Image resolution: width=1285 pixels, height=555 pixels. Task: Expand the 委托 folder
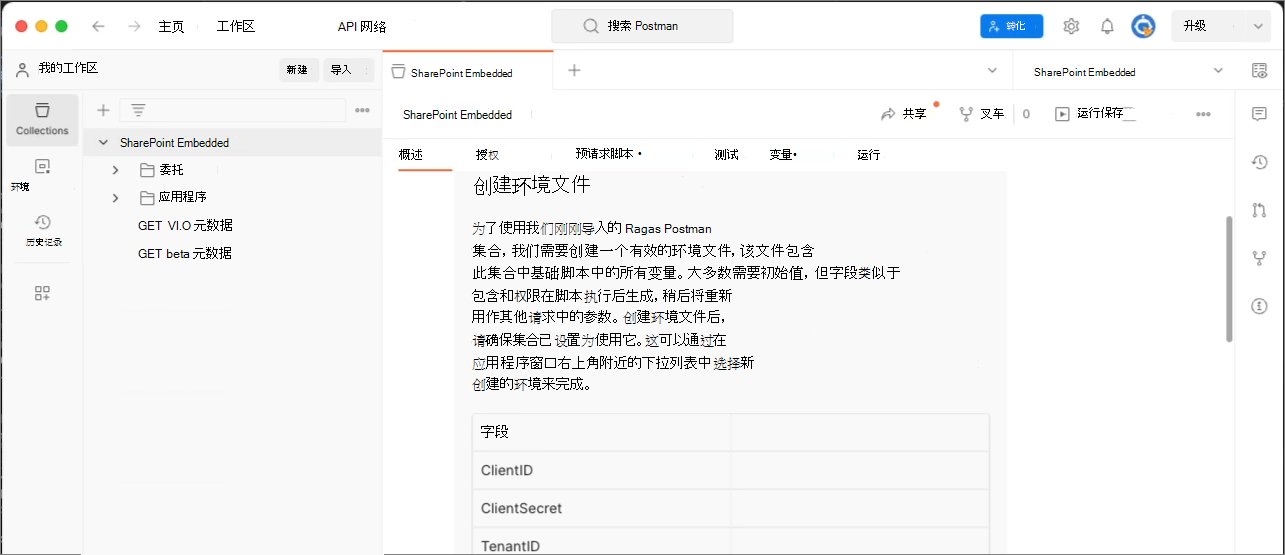(116, 170)
